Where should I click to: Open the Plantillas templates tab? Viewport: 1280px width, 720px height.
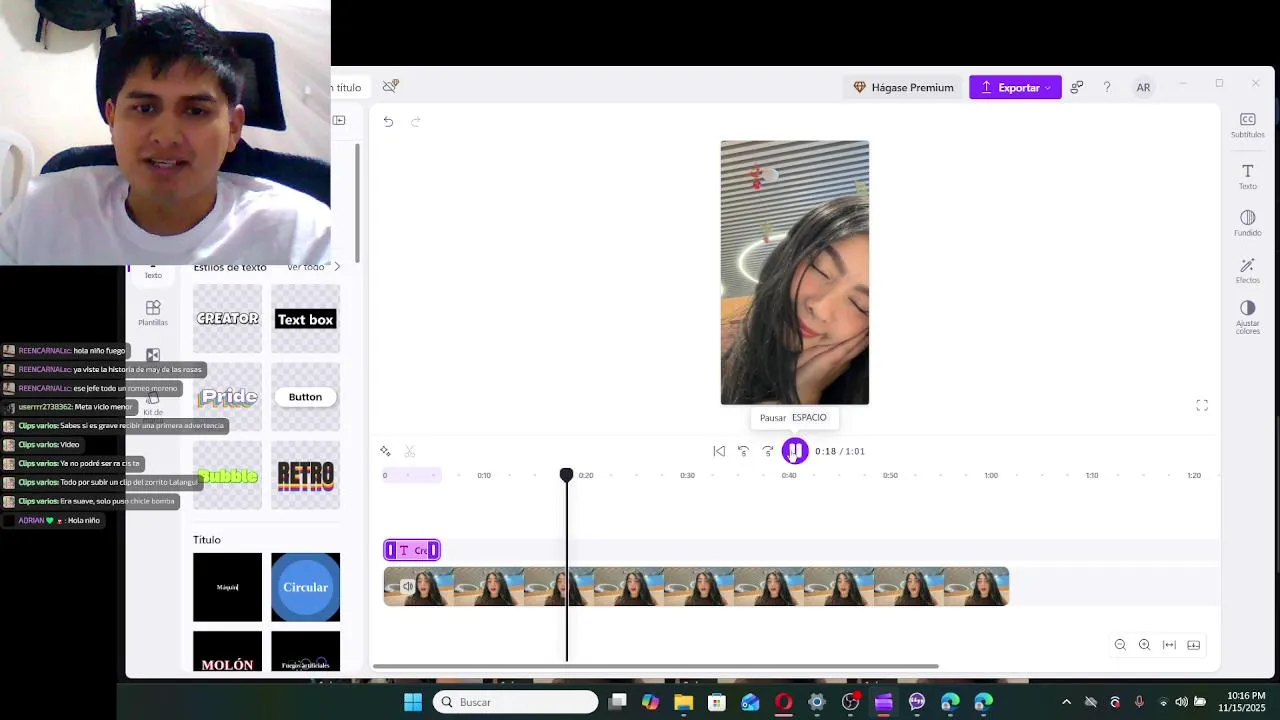click(153, 313)
